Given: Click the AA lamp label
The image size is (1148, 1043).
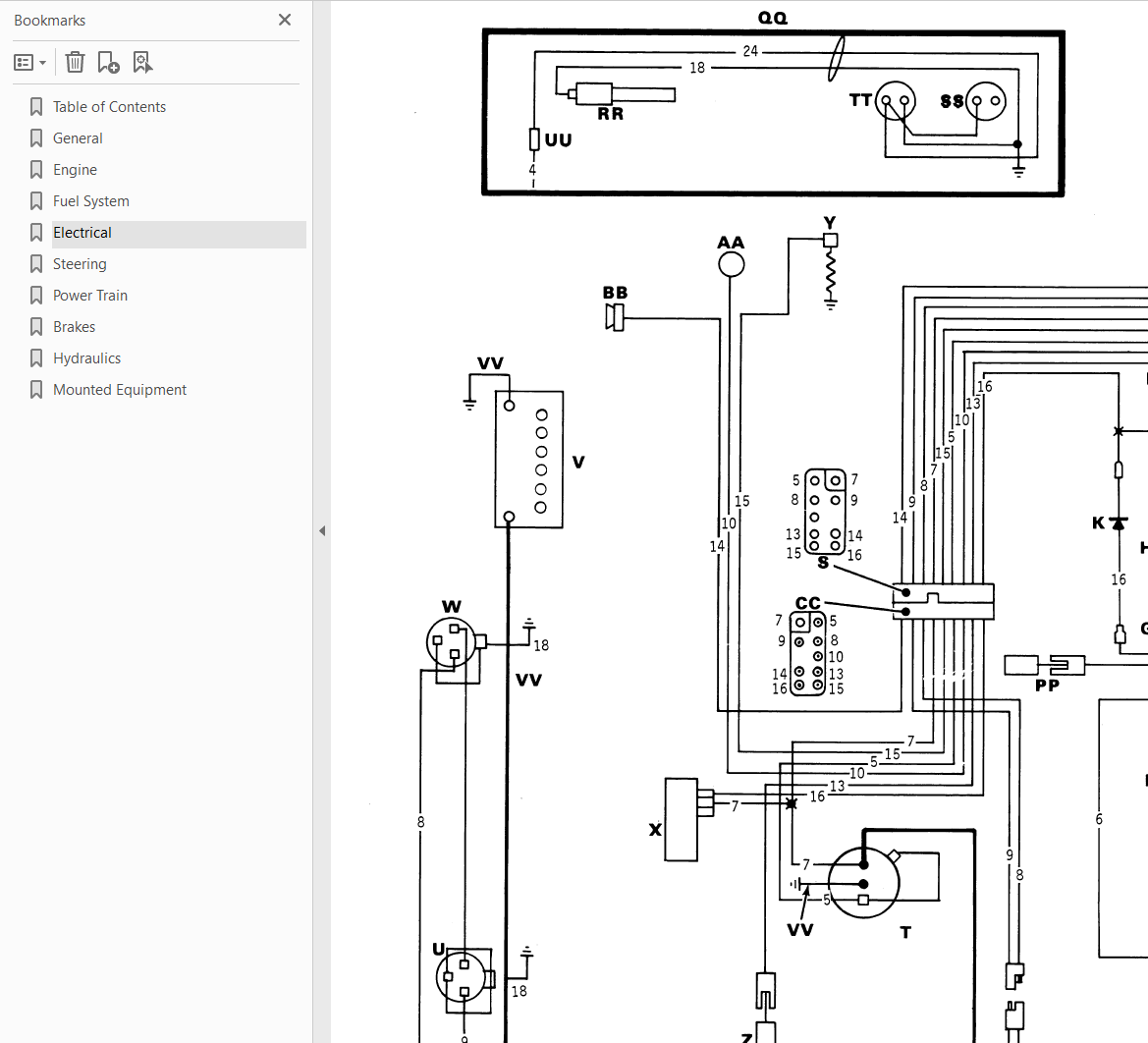Looking at the screenshot, I should (x=731, y=243).
